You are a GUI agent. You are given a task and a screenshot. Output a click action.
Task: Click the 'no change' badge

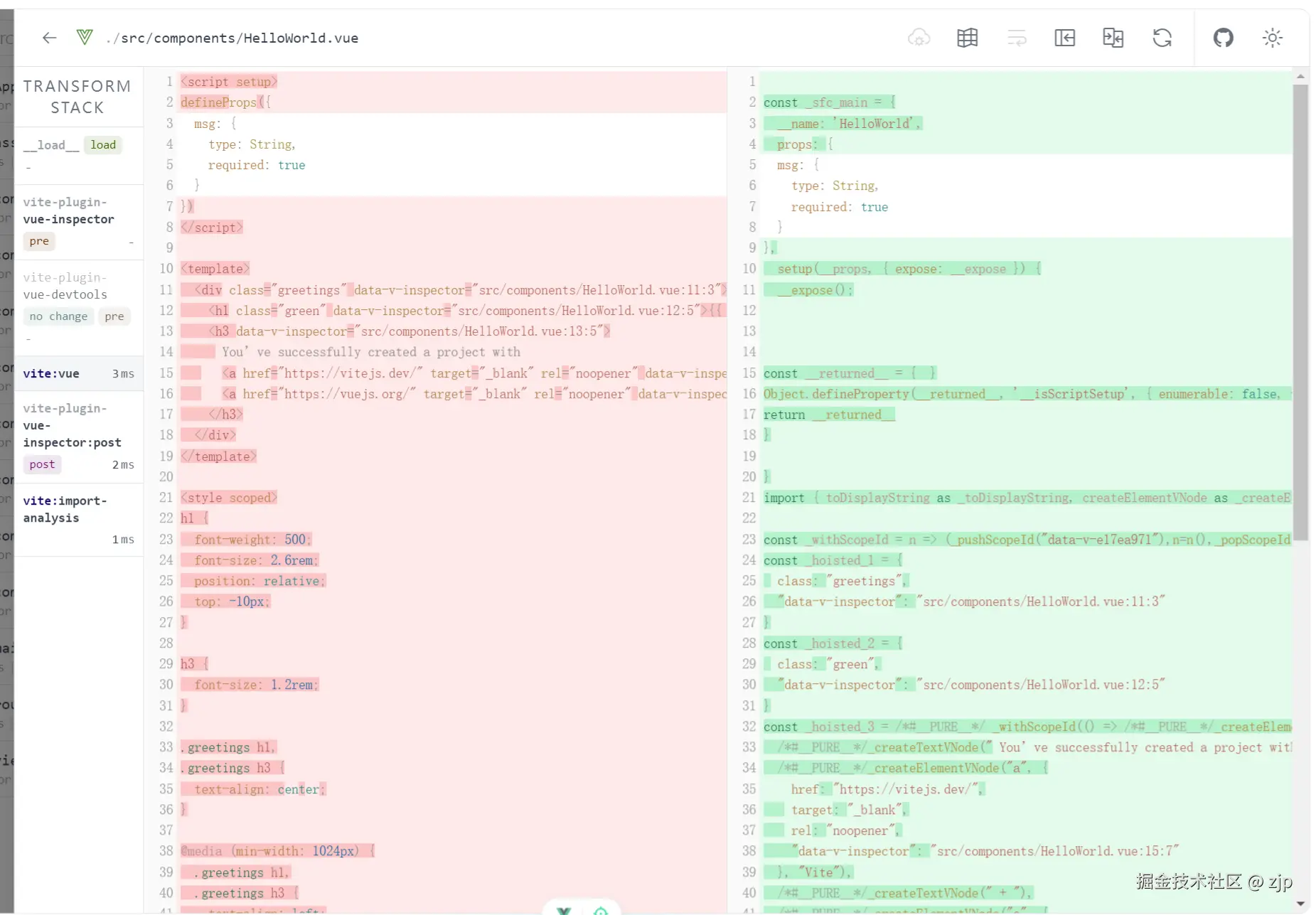pos(58,316)
